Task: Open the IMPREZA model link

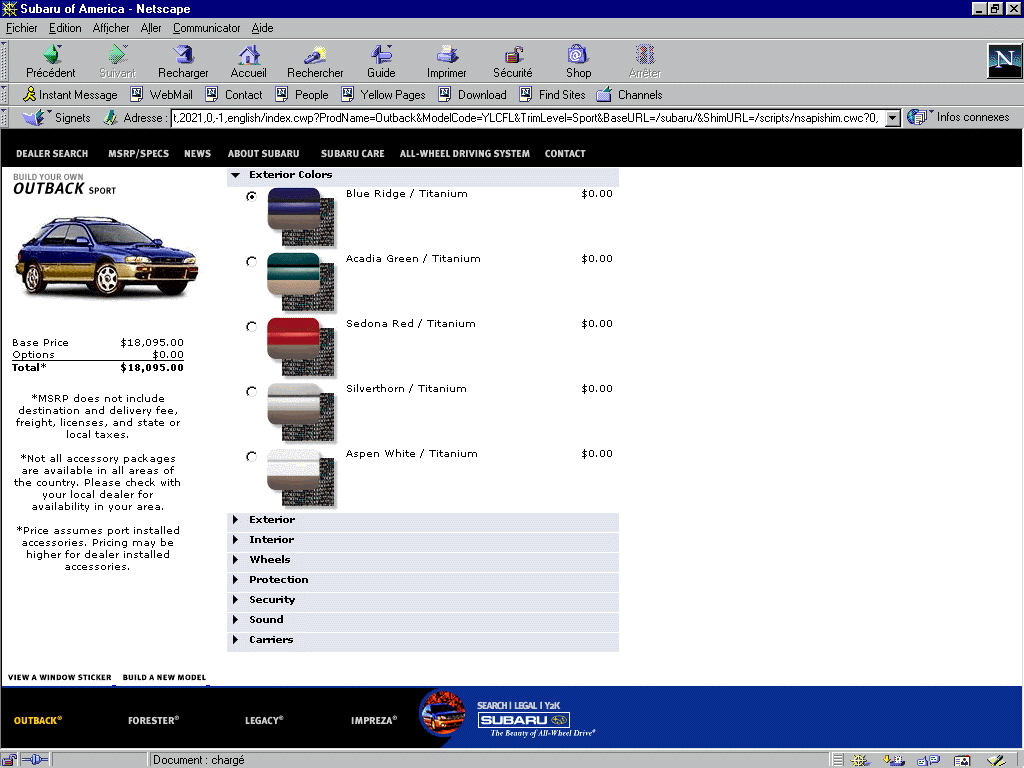Action: [374, 720]
